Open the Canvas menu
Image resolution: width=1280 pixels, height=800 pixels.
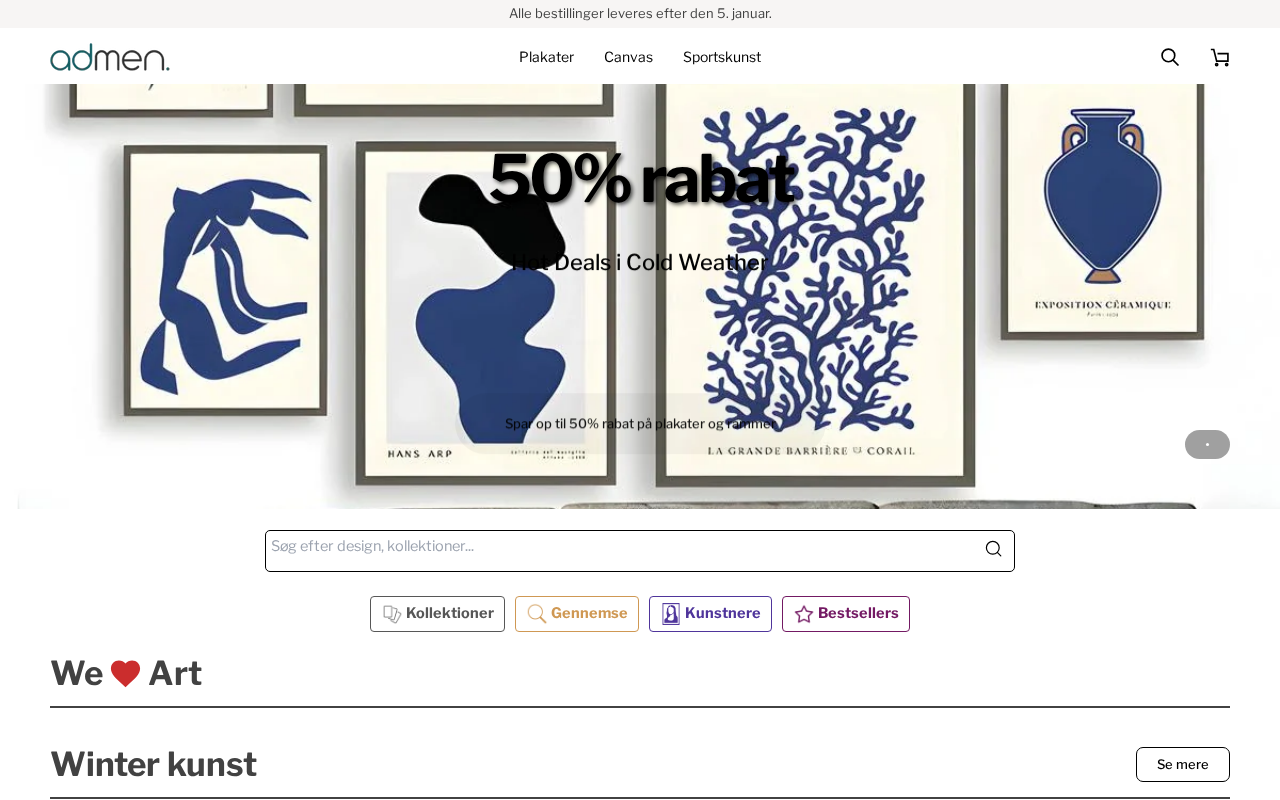point(628,57)
